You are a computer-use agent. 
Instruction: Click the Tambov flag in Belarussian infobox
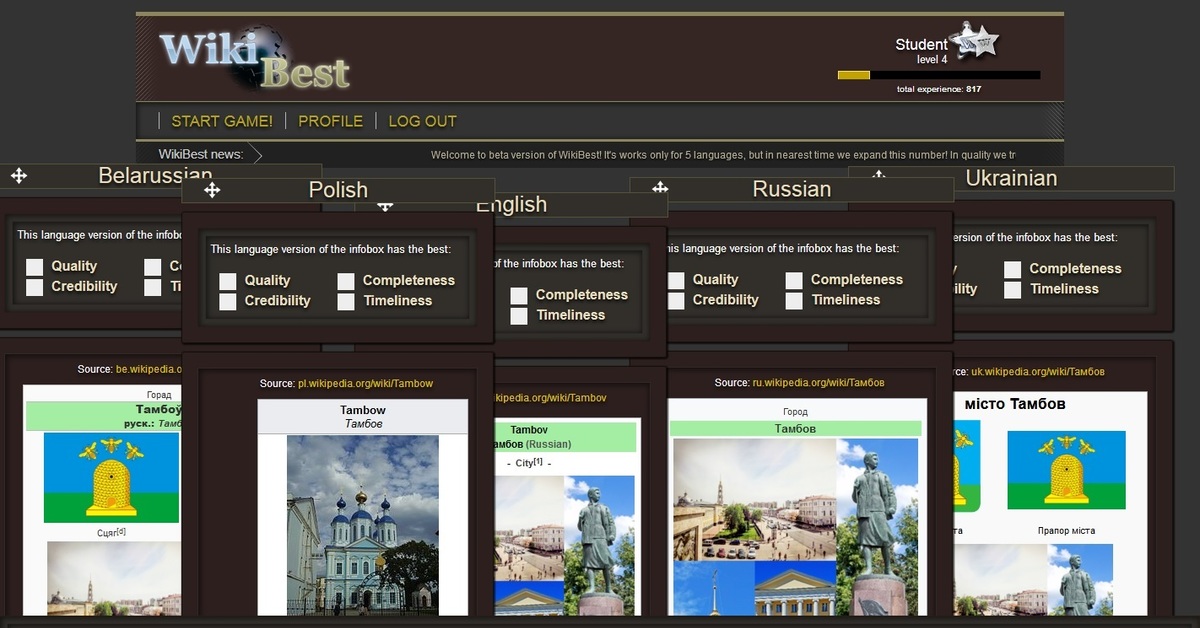coord(111,477)
